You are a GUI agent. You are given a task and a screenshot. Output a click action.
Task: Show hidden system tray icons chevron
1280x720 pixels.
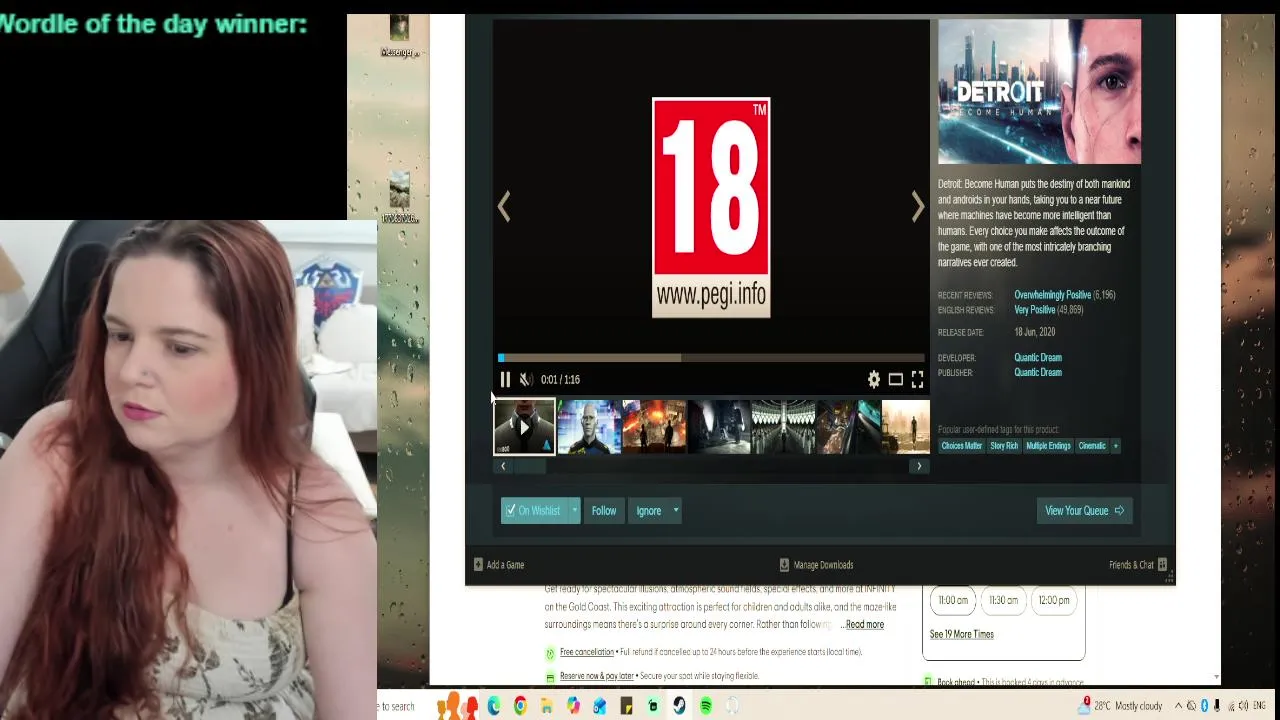[1178, 706]
